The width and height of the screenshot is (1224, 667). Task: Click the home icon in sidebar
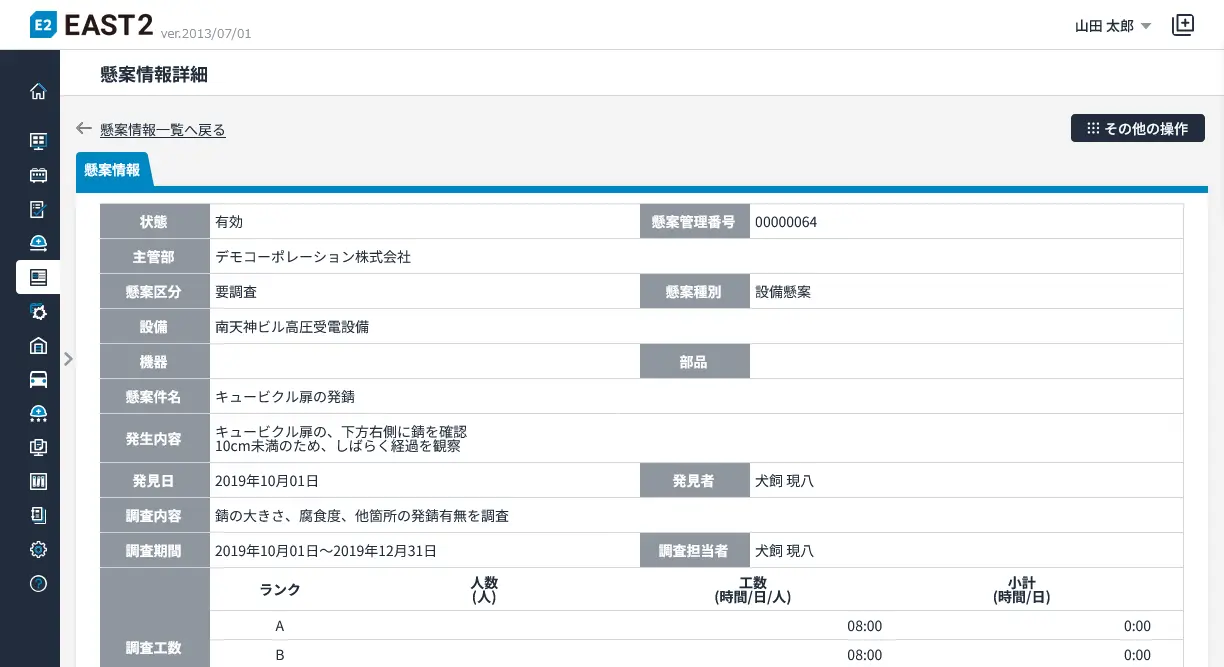tap(38, 92)
